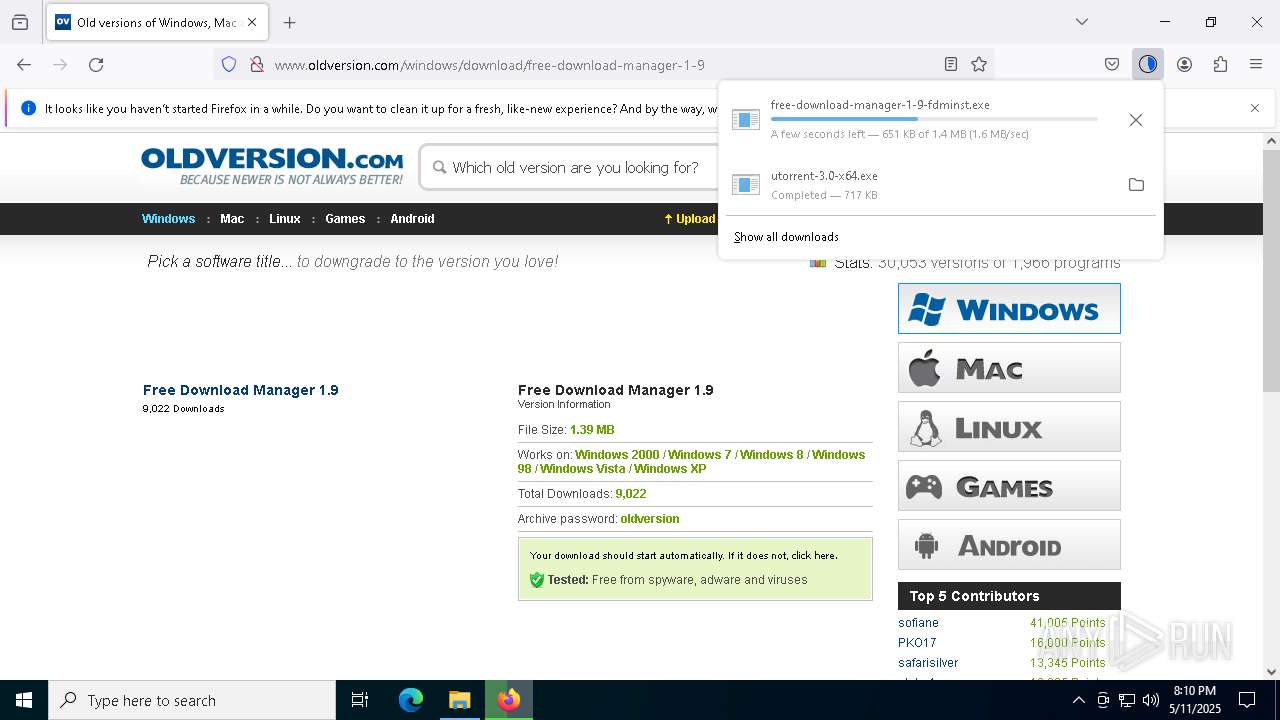Select Games in the navigation bar
This screenshot has width=1280, height=720.
(x=345, y=219)
